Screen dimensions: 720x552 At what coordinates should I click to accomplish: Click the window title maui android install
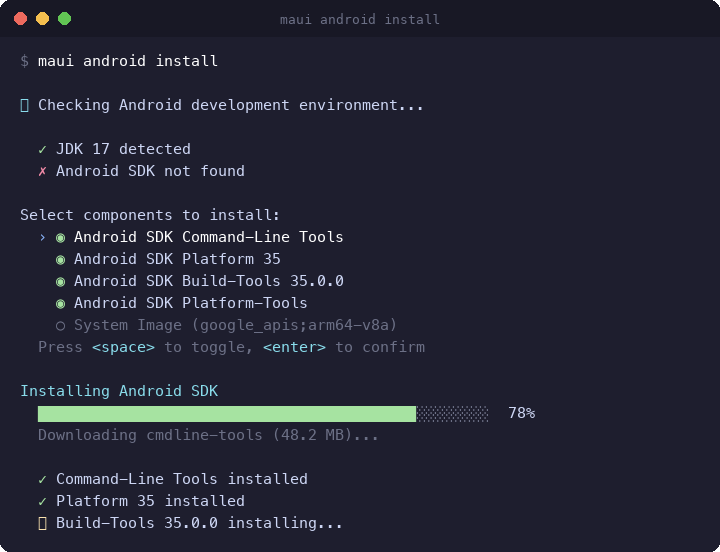(x=360, y=19)
